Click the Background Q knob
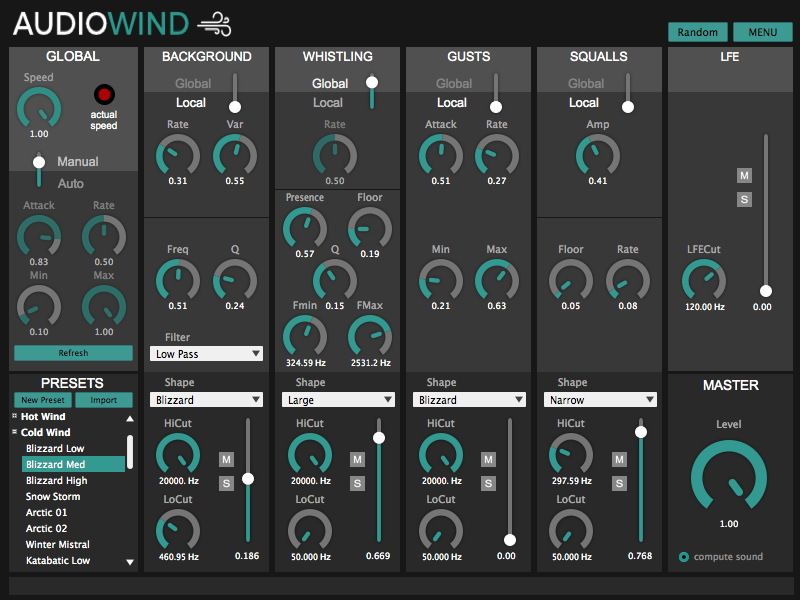The height and width of the screenshot is (600, 800). 235,281
